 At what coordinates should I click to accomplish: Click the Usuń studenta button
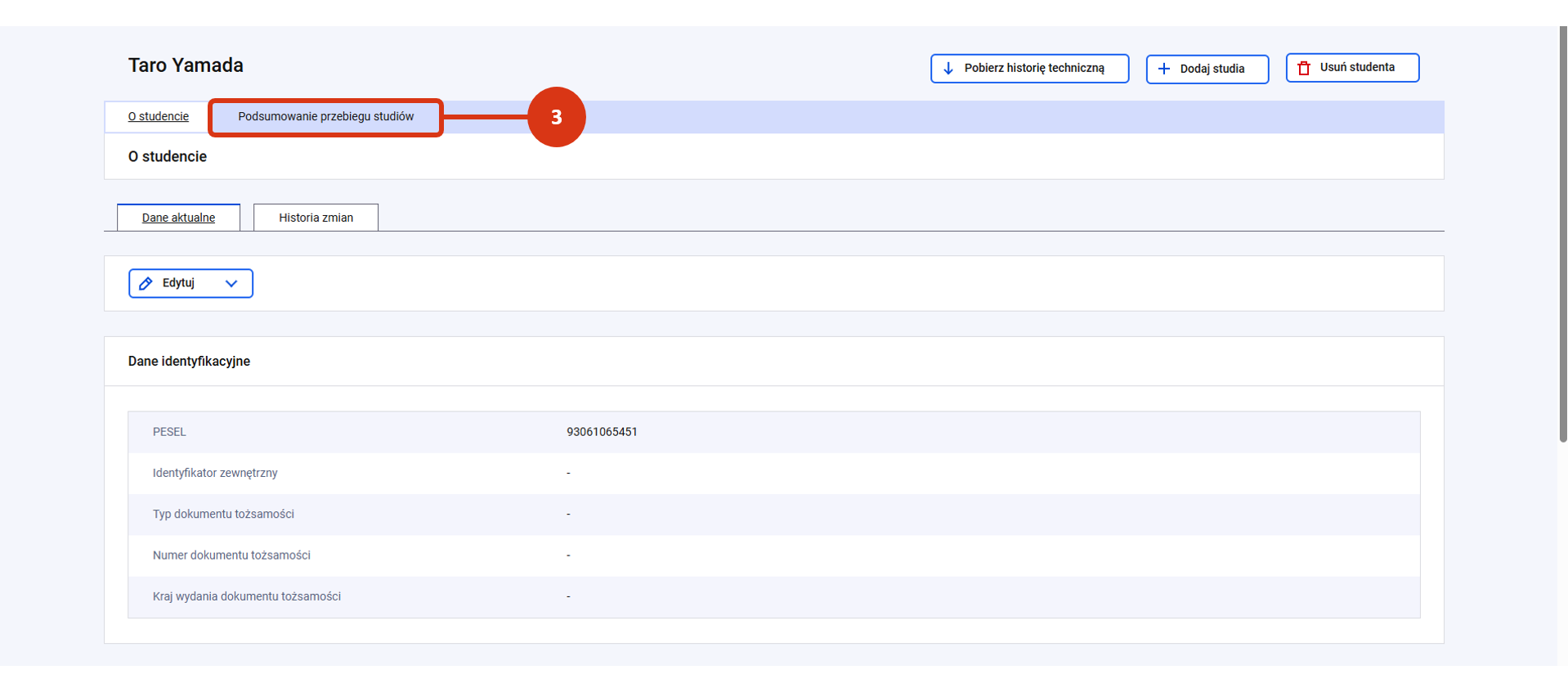(x=1353, y=68)
